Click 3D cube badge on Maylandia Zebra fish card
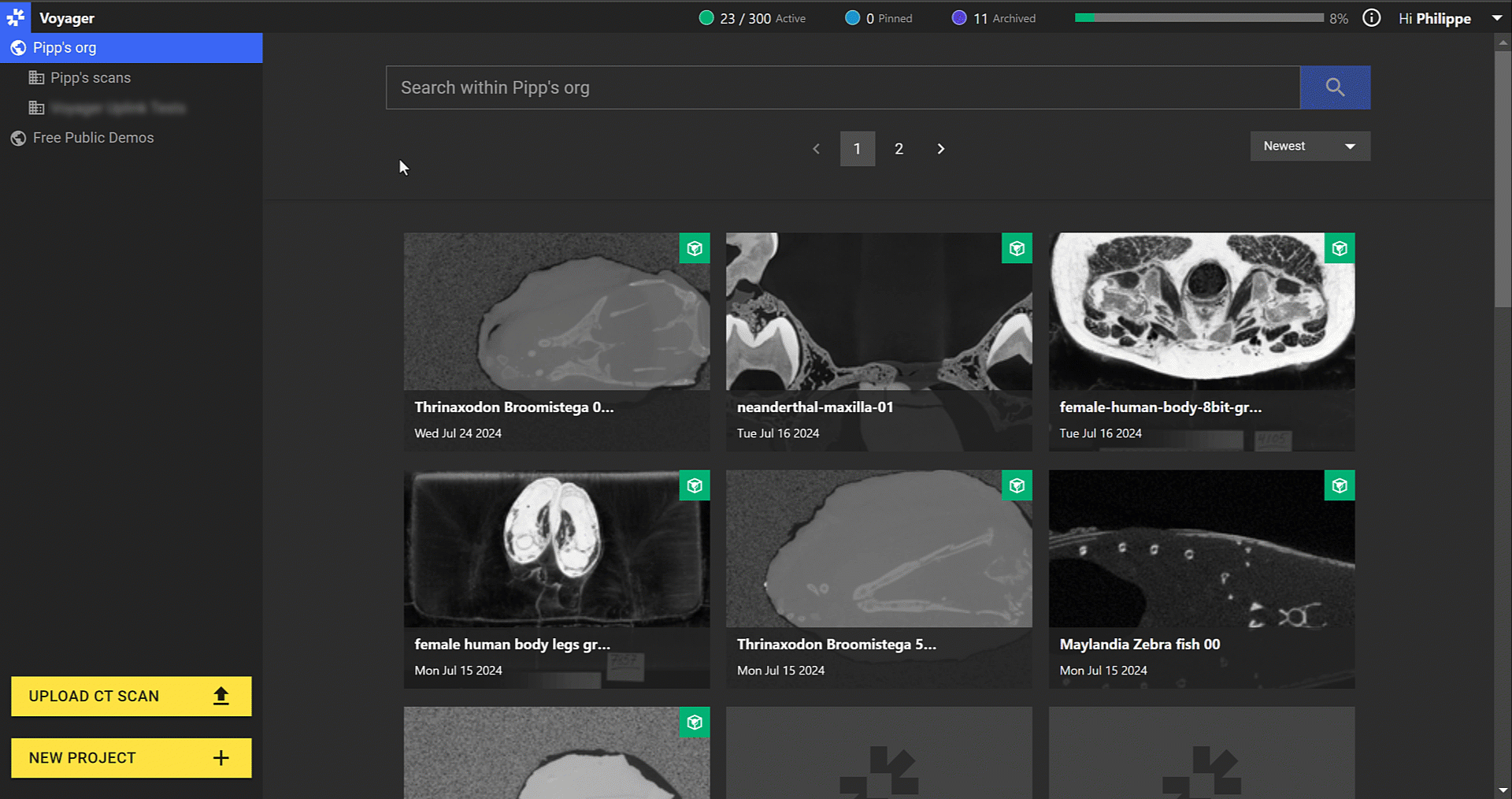The image size is (1512, 799). point(1340,485)
